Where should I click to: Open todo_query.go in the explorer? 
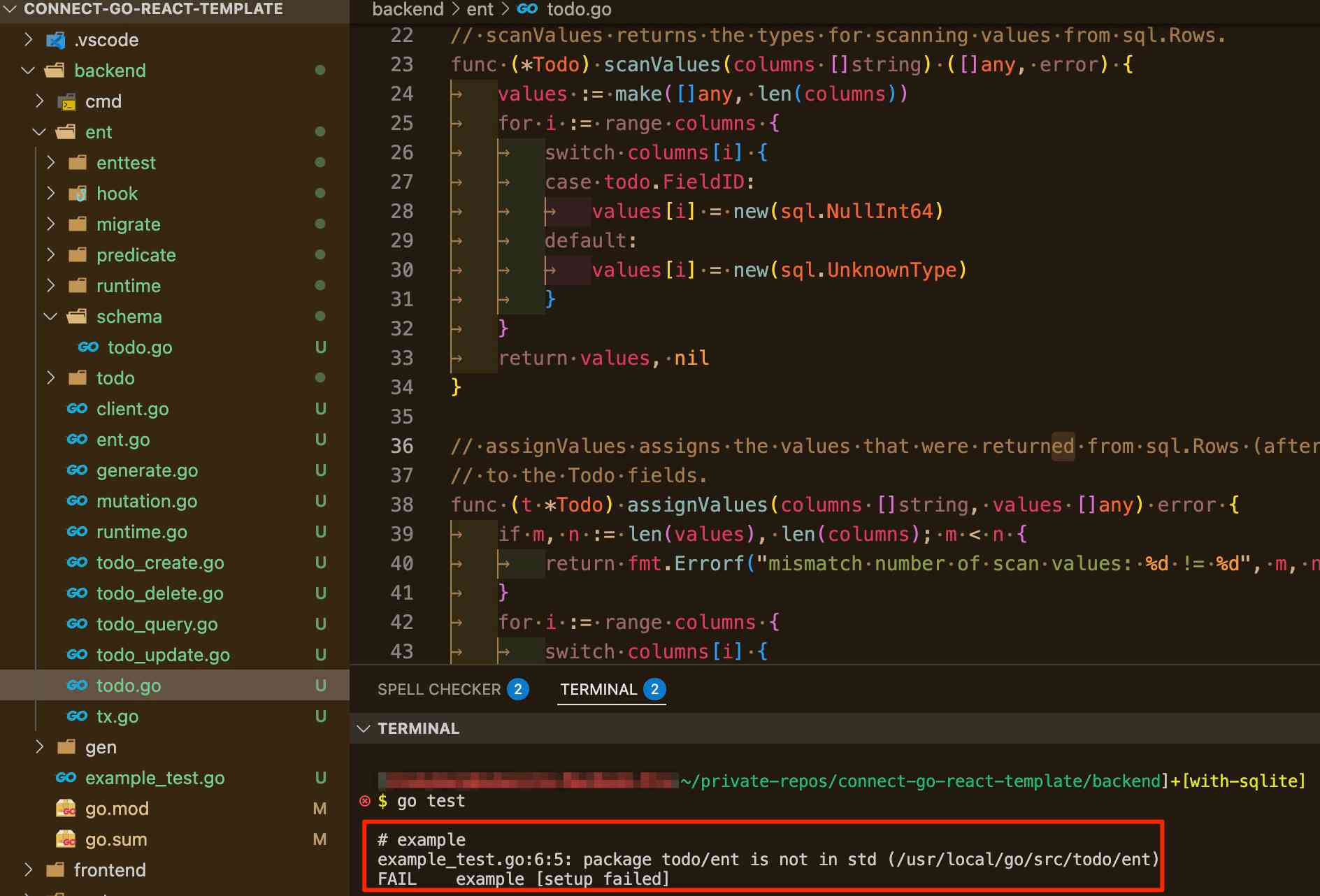pos(157,624)
